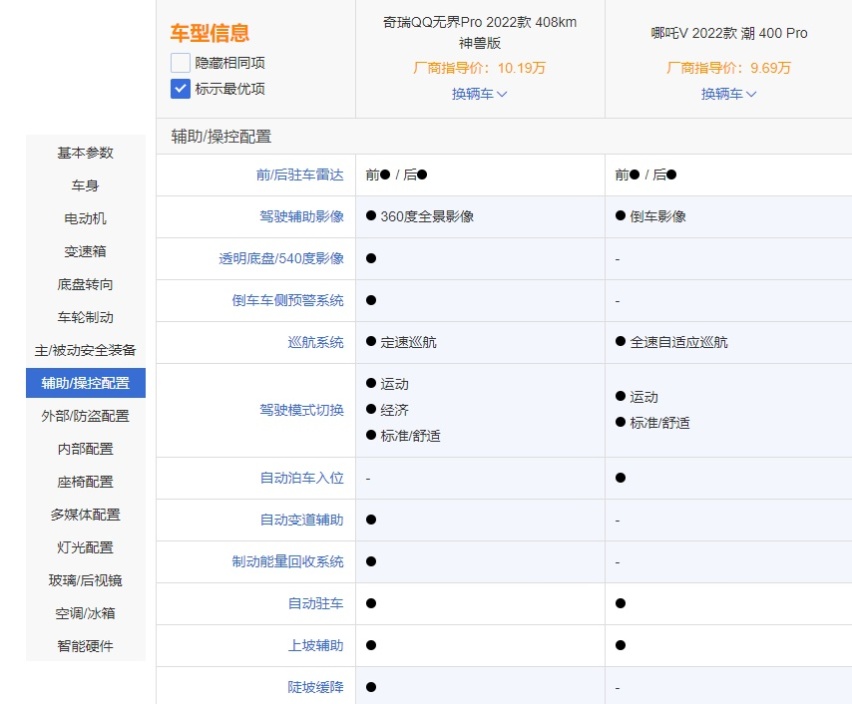Select highlighted 辅助/操控配置 sidebar item
Viewport: 852px width, 704px height.
(85, 383)
